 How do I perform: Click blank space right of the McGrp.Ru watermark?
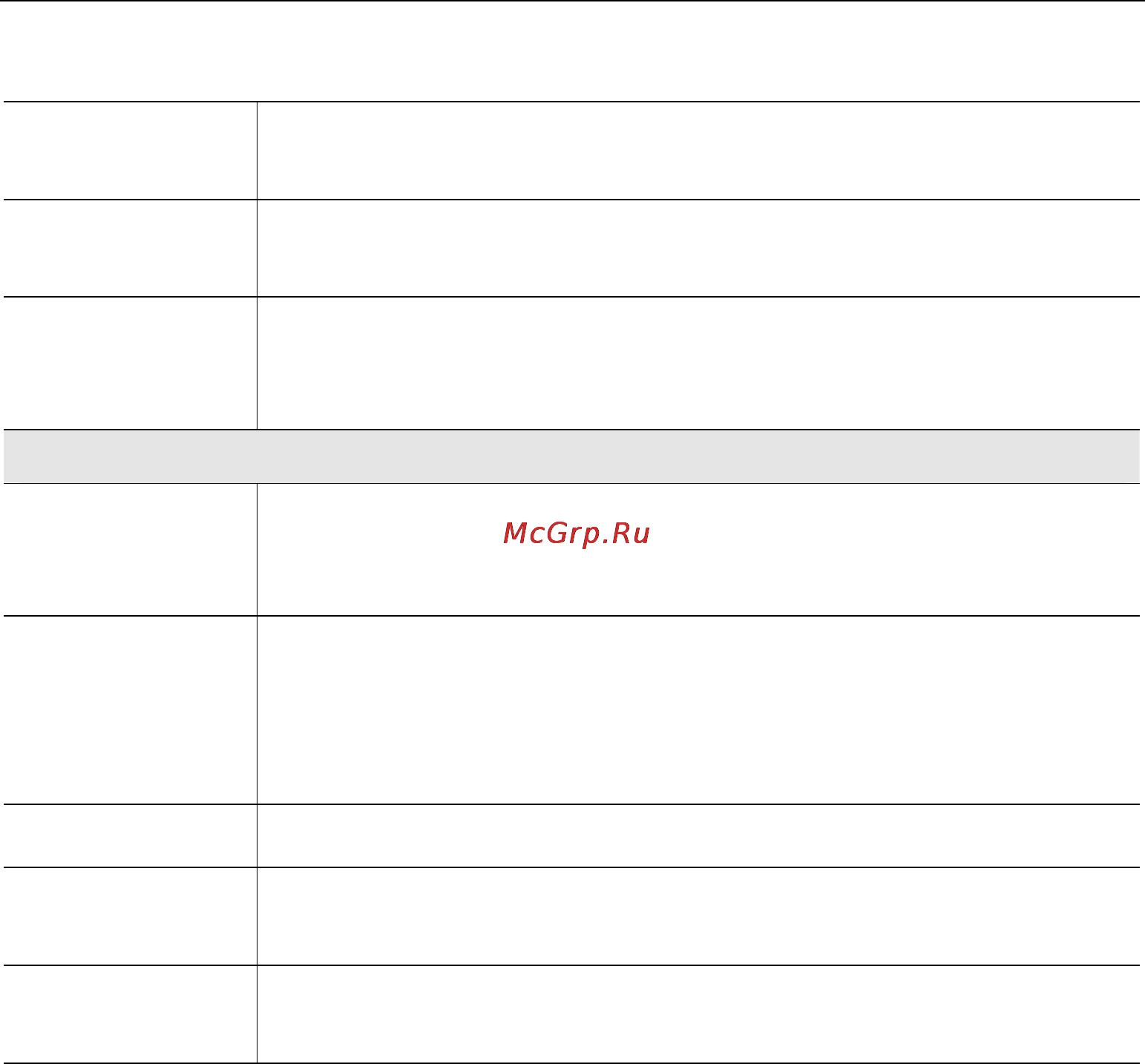[890, 550]
